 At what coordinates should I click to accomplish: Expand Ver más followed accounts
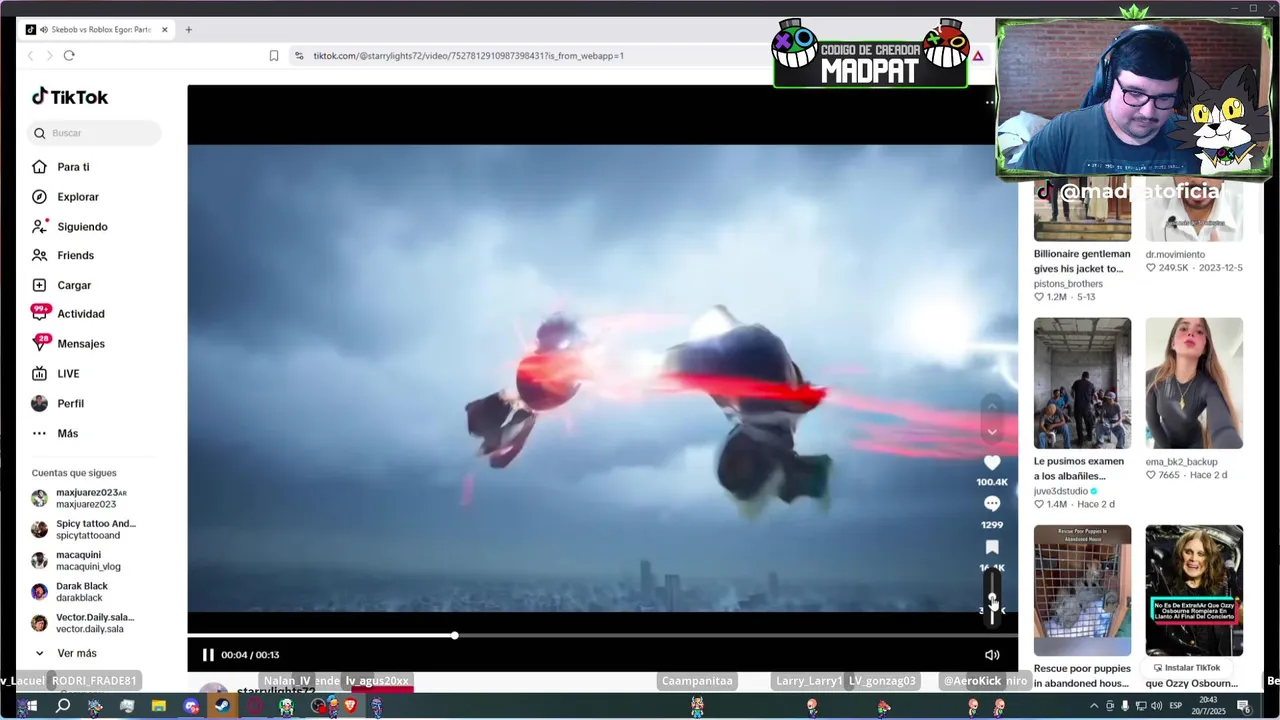click(76, 653)
